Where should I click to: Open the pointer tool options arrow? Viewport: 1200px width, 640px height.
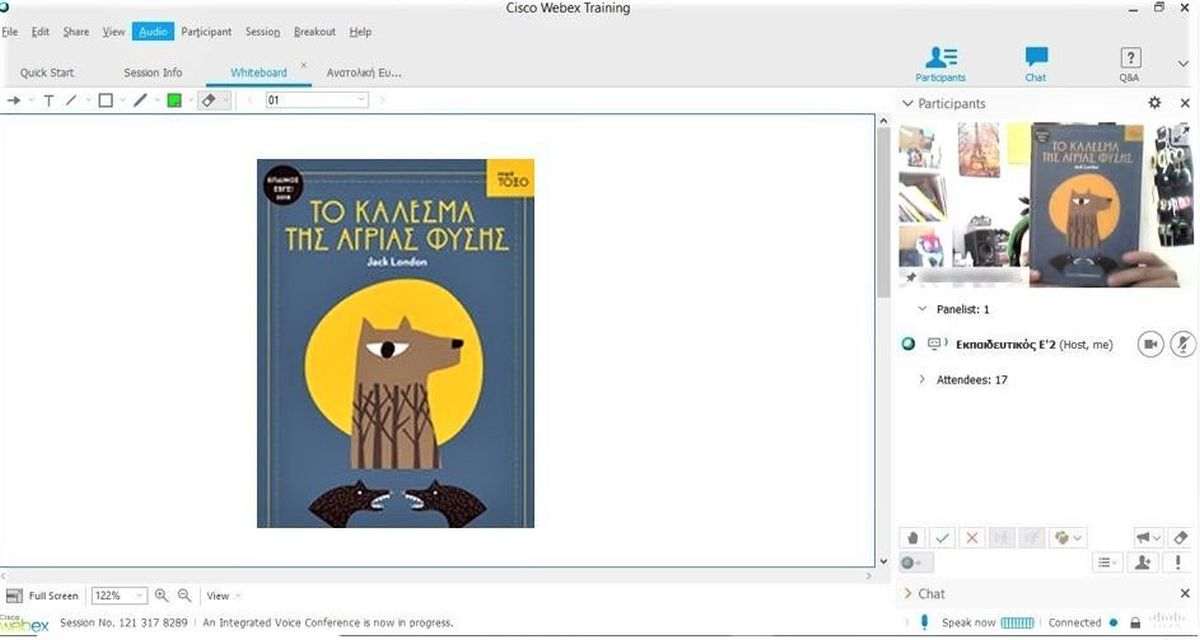(x=31, y=100)
